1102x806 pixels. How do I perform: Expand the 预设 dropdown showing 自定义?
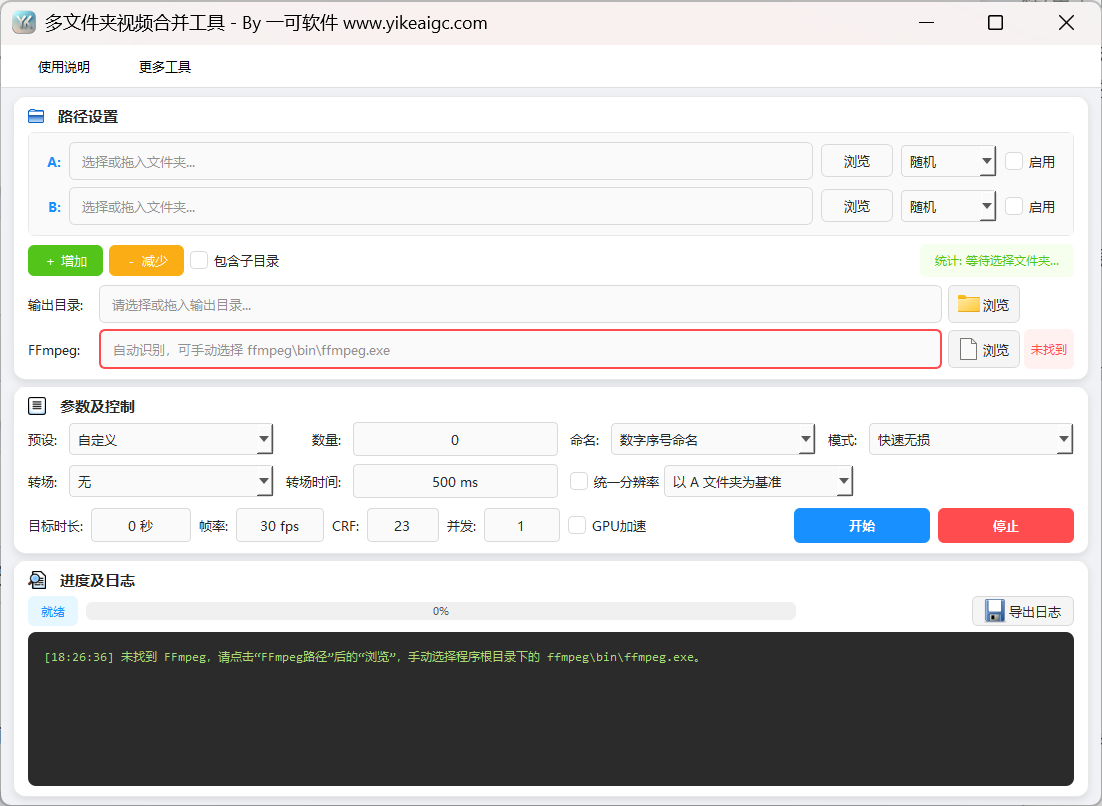pos(171,440)
